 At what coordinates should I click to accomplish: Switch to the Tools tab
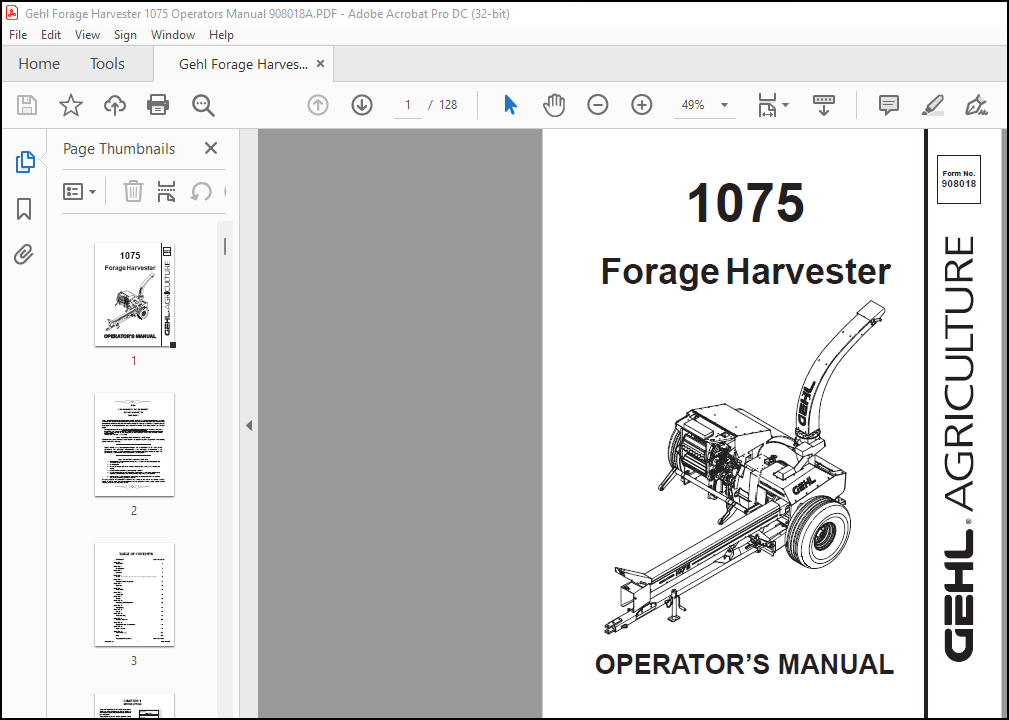pyautogui.click(x=107, y=64)
